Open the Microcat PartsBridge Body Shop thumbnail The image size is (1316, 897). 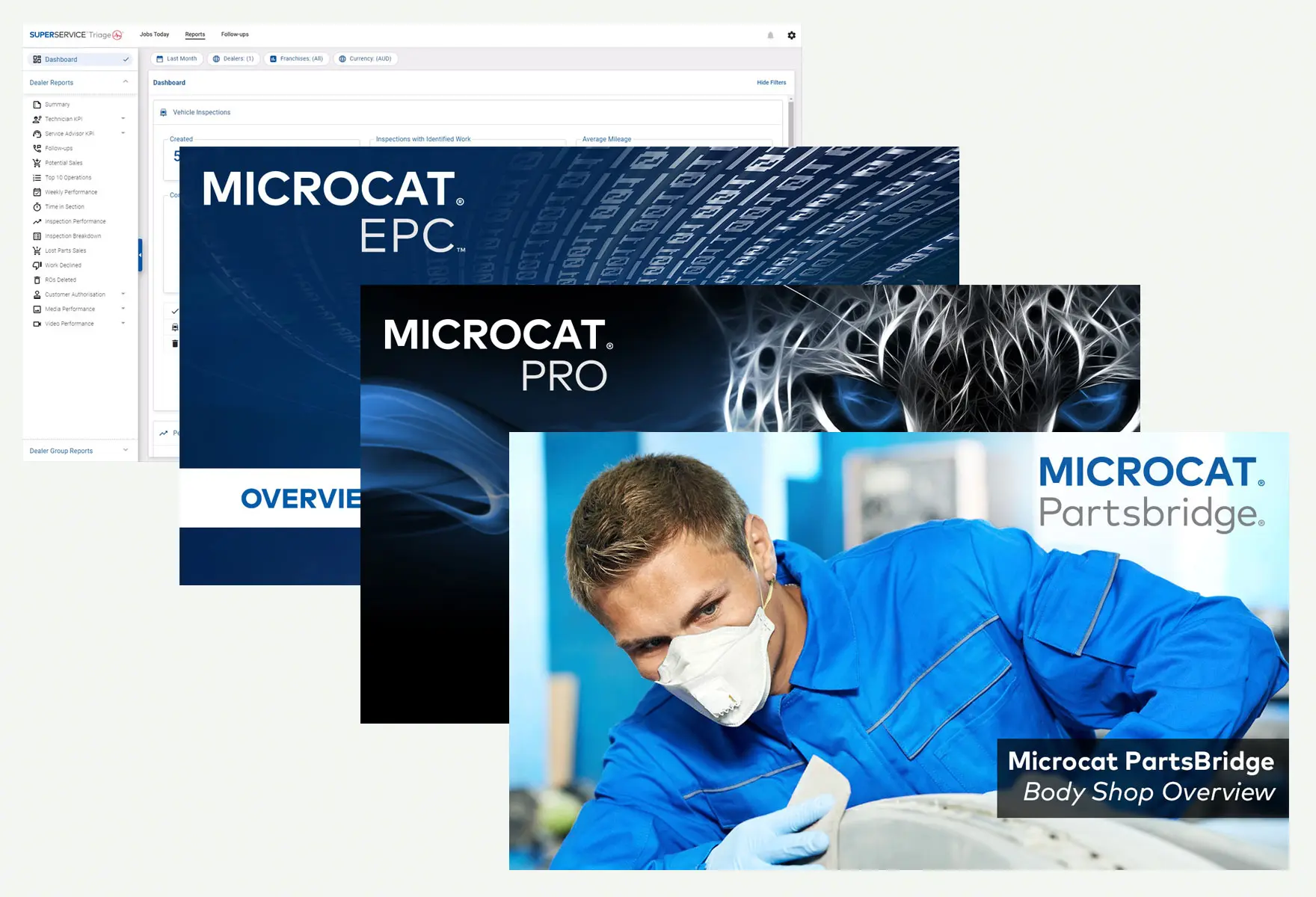click(x=898, y=650)
